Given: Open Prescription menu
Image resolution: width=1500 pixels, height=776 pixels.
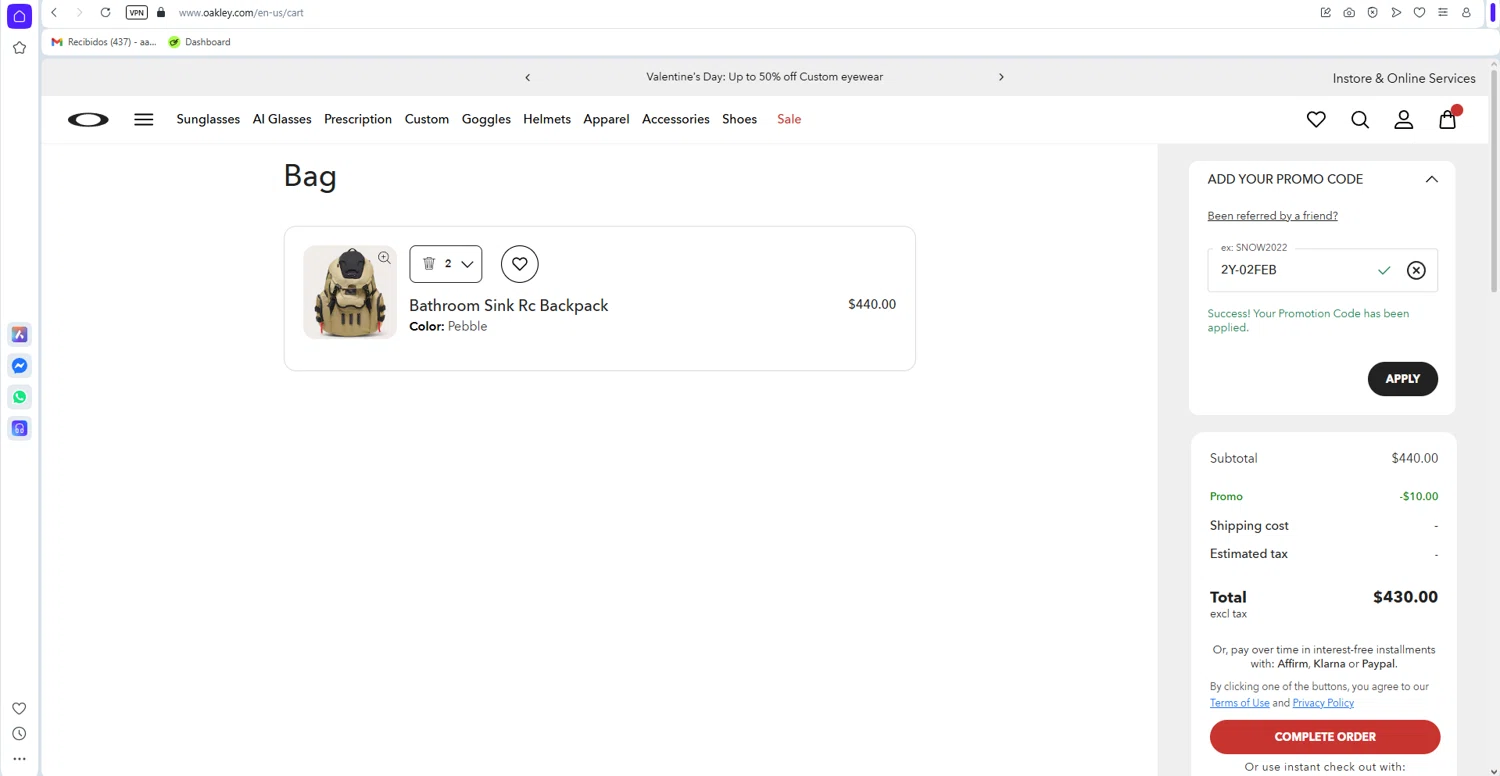Looking at the screenshot, I should click(358, 119).
